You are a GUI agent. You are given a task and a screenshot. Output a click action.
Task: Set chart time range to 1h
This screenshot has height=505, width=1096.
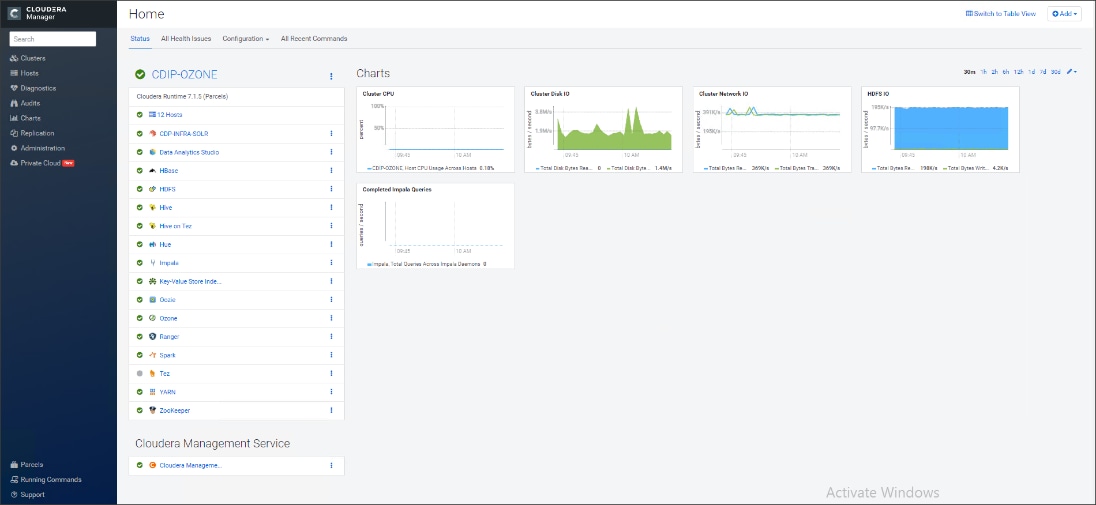[x=984, y=72]
